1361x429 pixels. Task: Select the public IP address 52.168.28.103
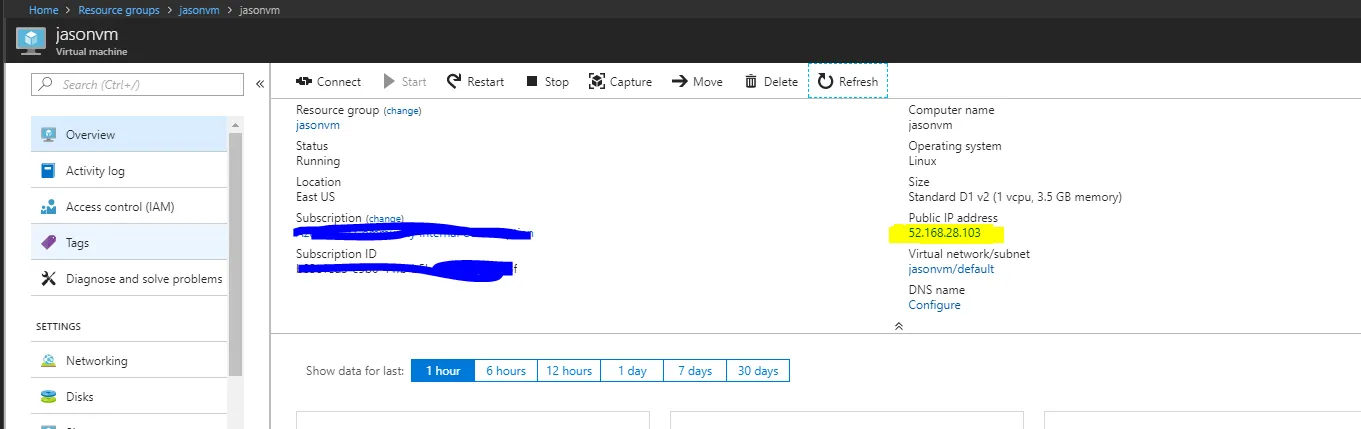coord(944,233)
